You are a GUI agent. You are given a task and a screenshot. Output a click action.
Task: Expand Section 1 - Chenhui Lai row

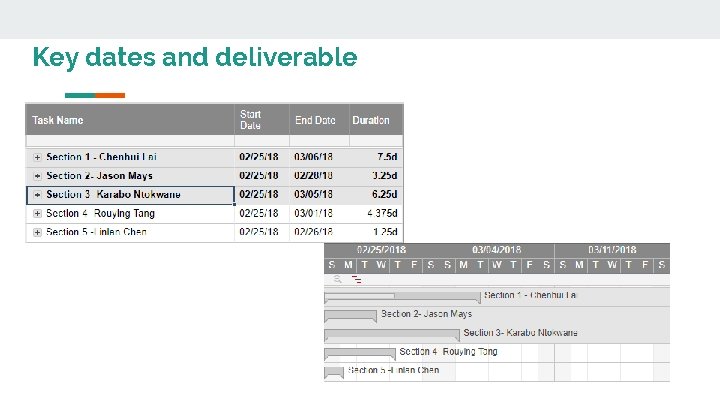pyautogui.click(x=37, y=158)
